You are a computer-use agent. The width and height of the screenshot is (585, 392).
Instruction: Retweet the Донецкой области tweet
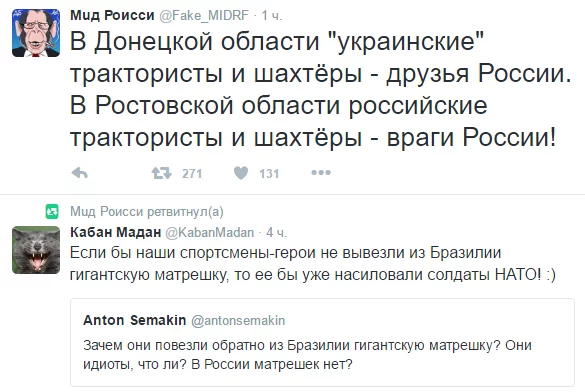point(161,173)
